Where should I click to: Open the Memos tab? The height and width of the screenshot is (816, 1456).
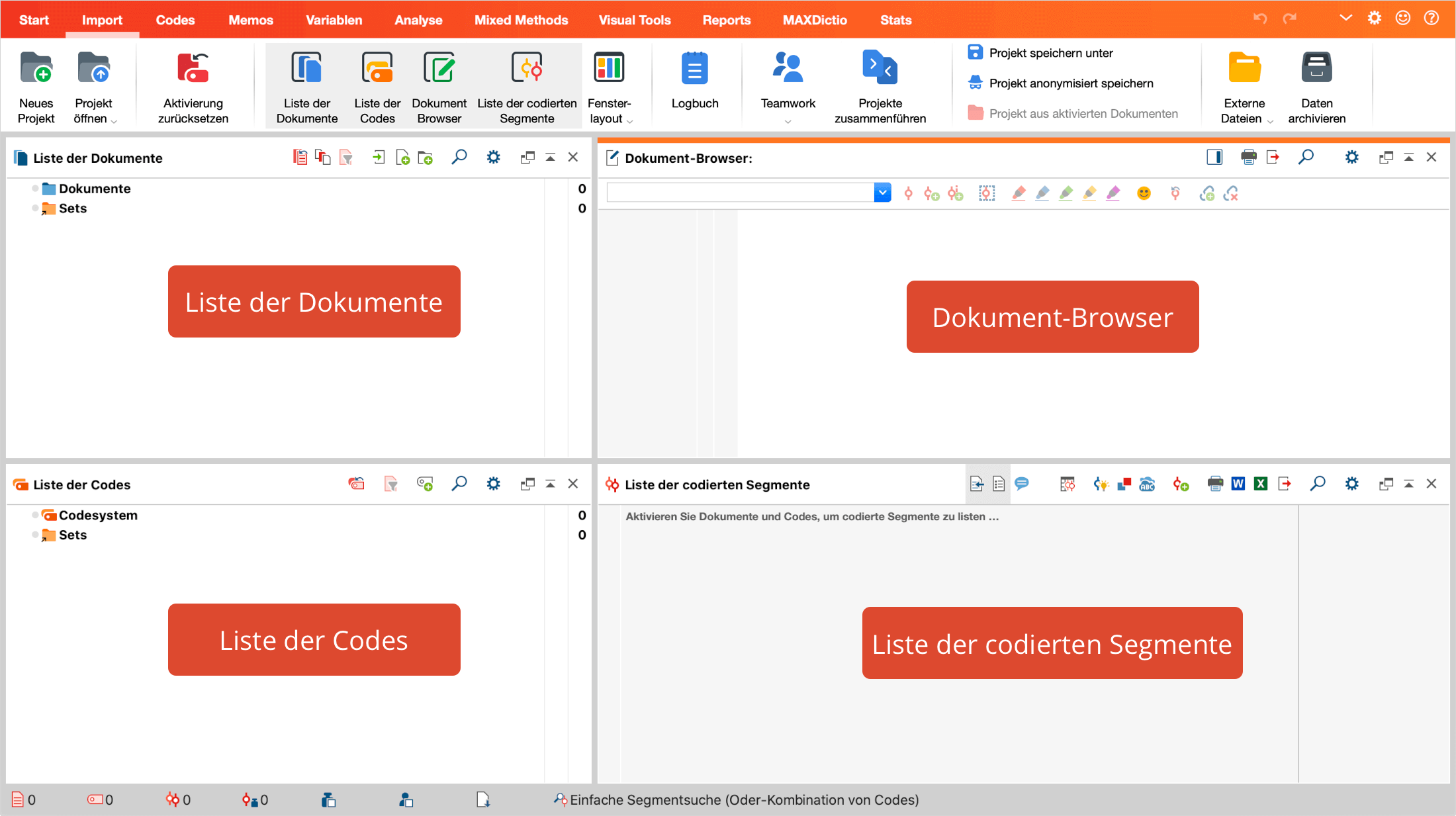point(251,20)
